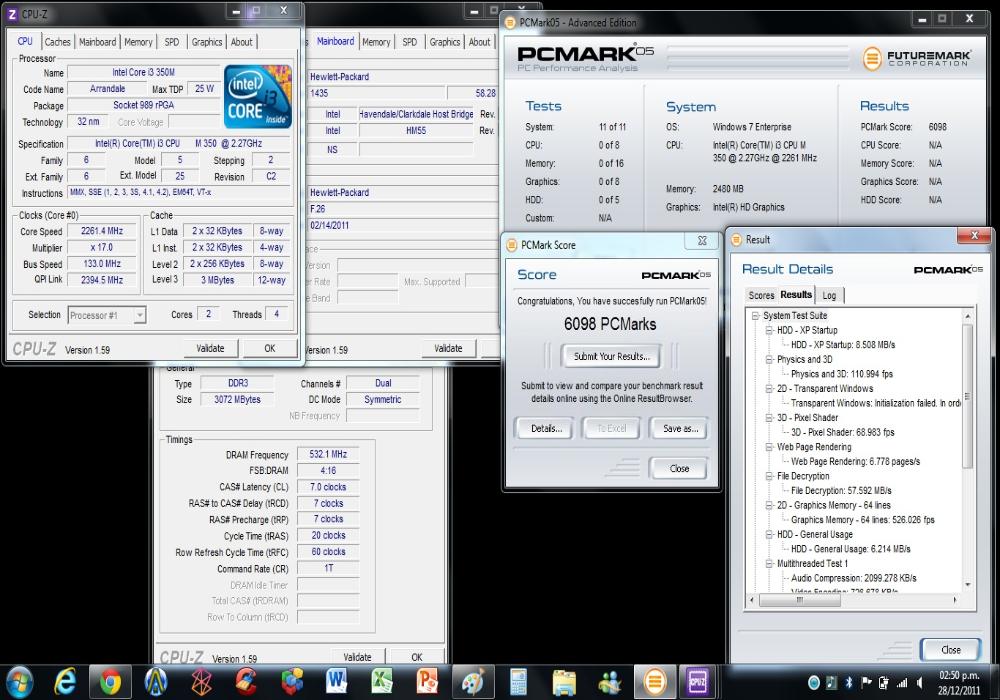Open SPD tab in front CPU-Z window

pos(172,42)
